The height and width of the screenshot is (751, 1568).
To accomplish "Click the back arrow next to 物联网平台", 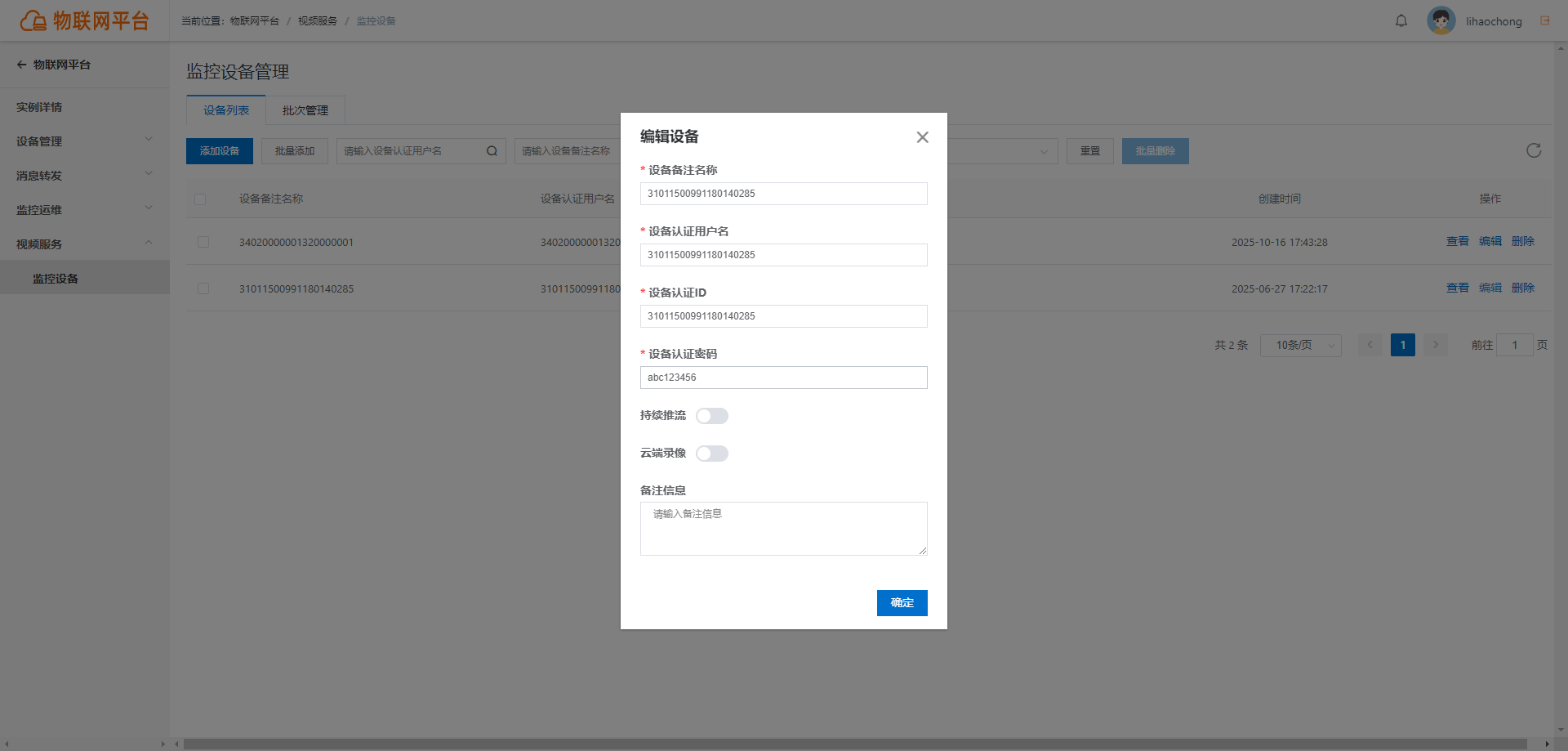I will [x=21, y=65].
